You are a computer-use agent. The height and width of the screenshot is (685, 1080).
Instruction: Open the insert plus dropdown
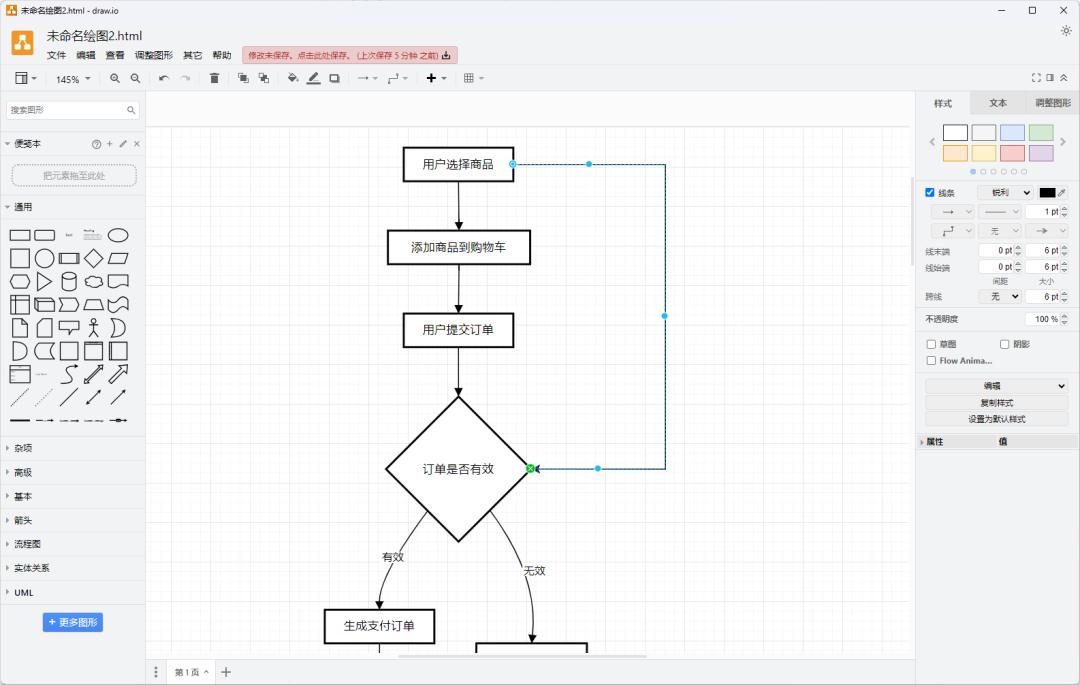(x=436, y=78)
